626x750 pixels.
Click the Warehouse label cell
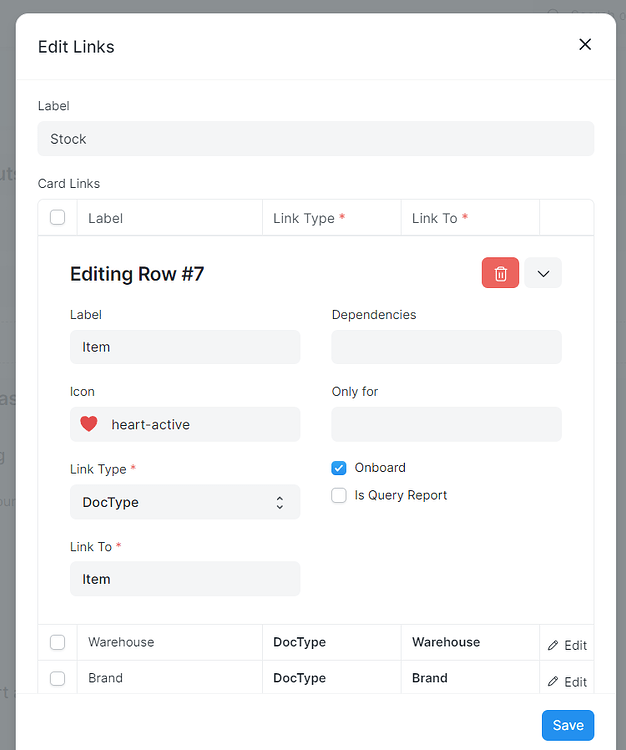pyautogui.click(x=170, y=642)
